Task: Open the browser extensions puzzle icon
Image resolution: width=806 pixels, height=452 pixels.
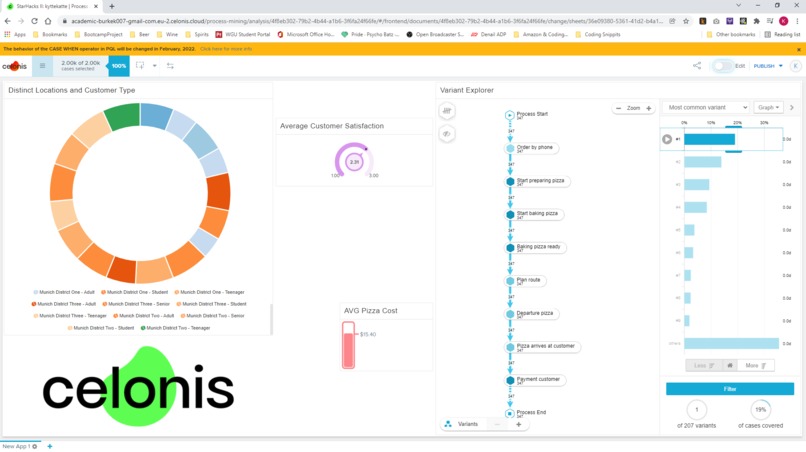Action: [x=756, y=21]
